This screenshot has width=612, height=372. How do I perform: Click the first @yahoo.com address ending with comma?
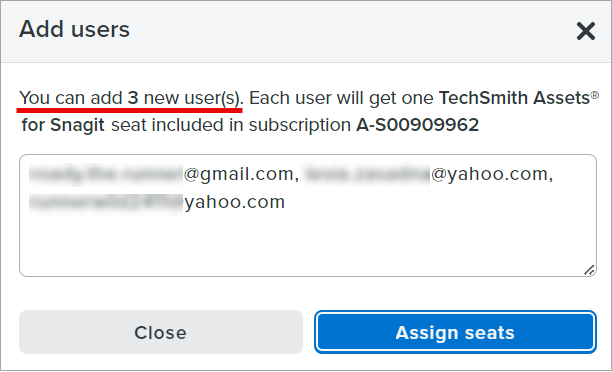pos(491,174)
